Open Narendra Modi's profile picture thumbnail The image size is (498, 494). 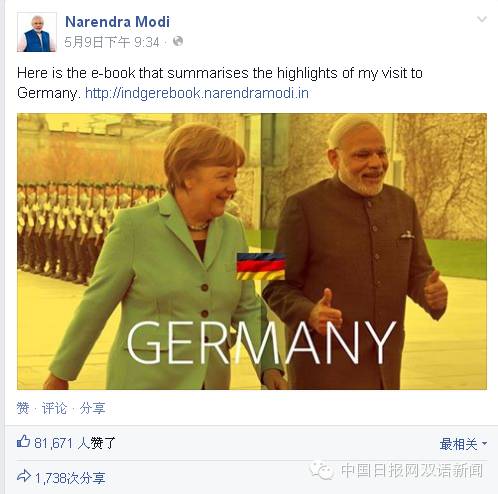coord(37,32)
